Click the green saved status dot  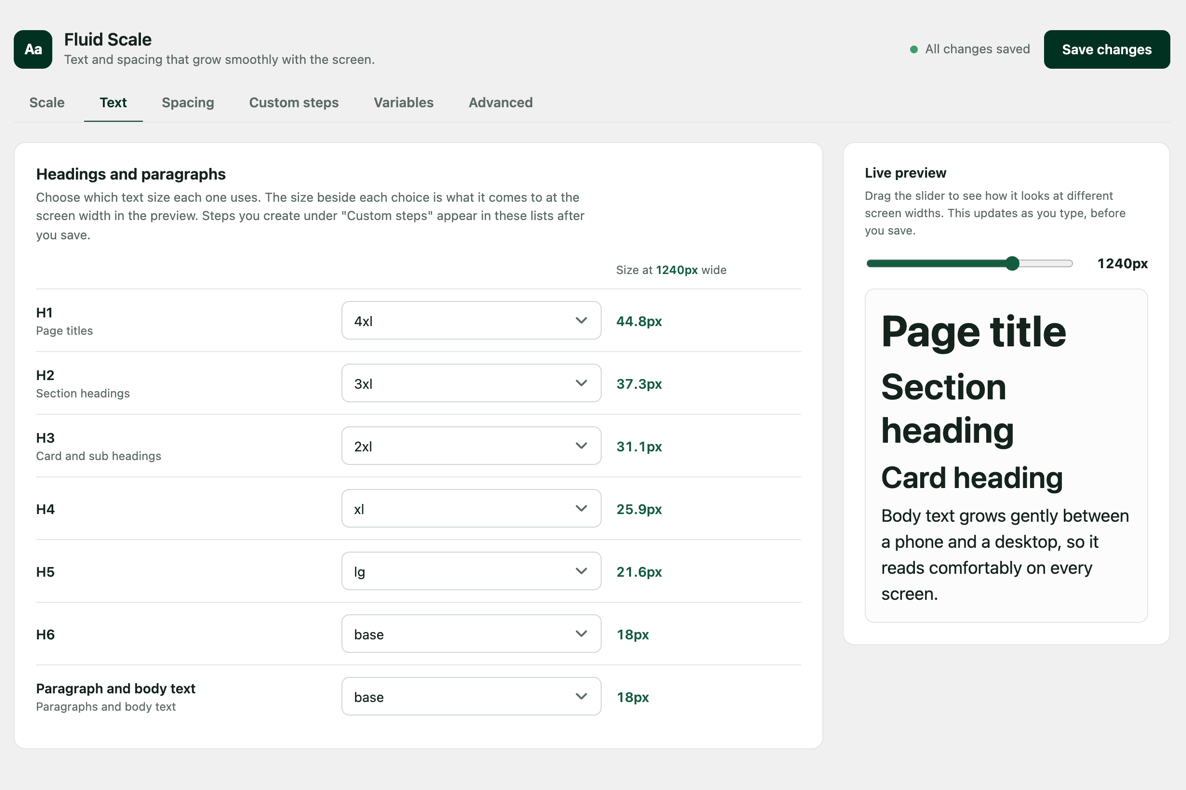point(914,49)
